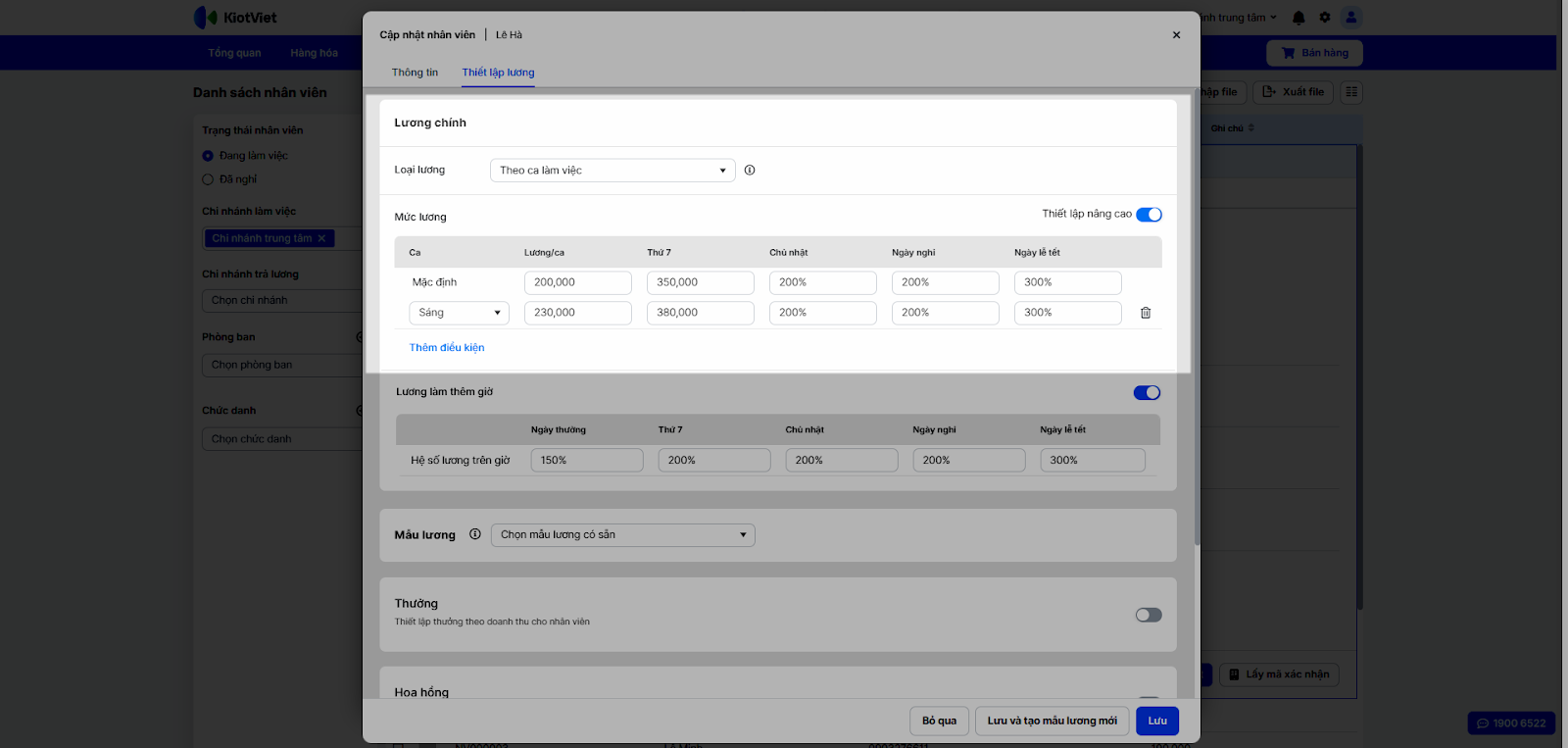Click the info icon beside Loại lương dropdown
The width and height of the screenshot is (1568, 748).
point(750,171)
